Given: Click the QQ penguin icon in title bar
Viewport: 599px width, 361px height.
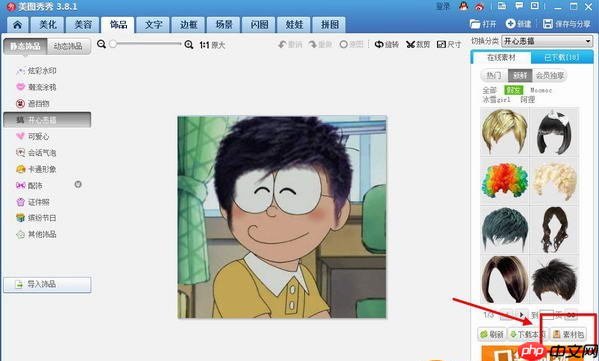Looking at the screenshot, I should (463, 6).
